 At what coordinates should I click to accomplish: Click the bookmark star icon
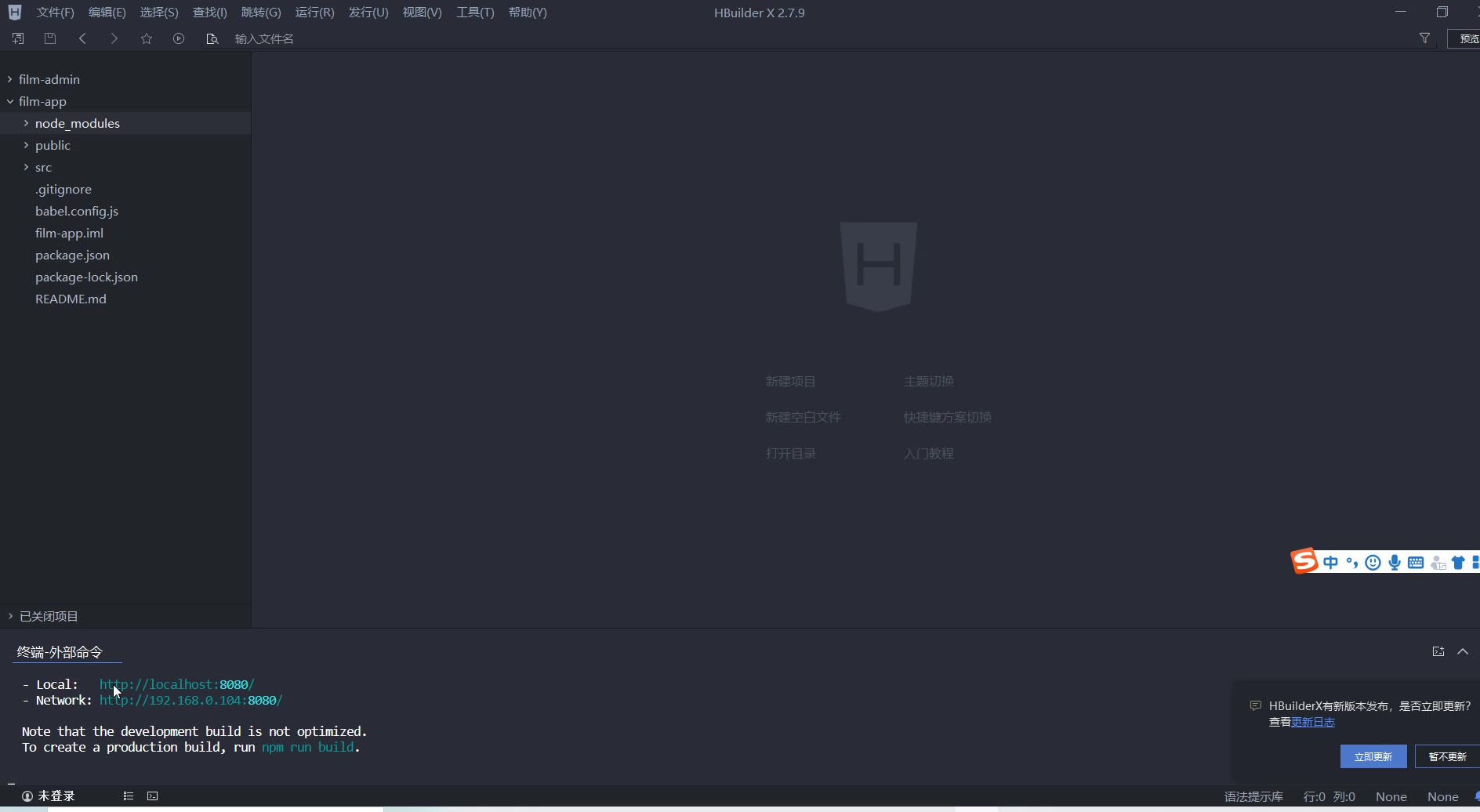(147, 38)
